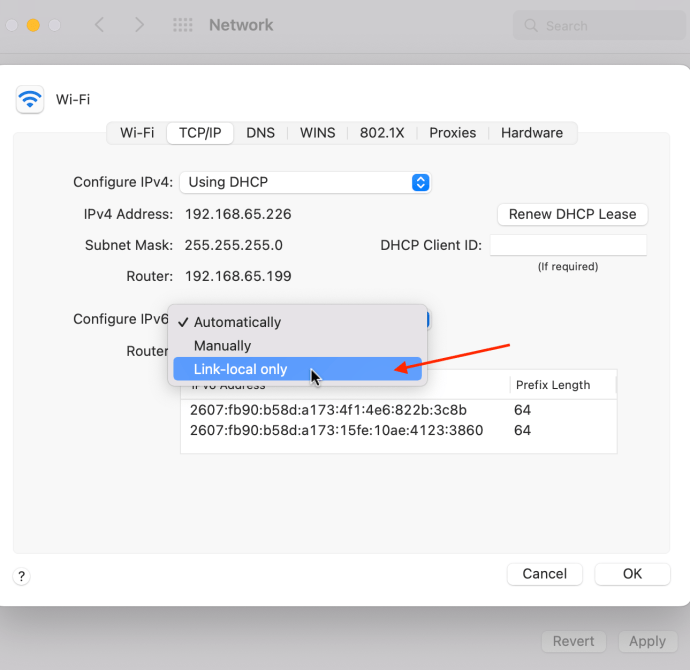The width and height of the screenshot is (690, 670).
Task: Select Link-local only in the IPv6 menu
Action: pos(297,369)
